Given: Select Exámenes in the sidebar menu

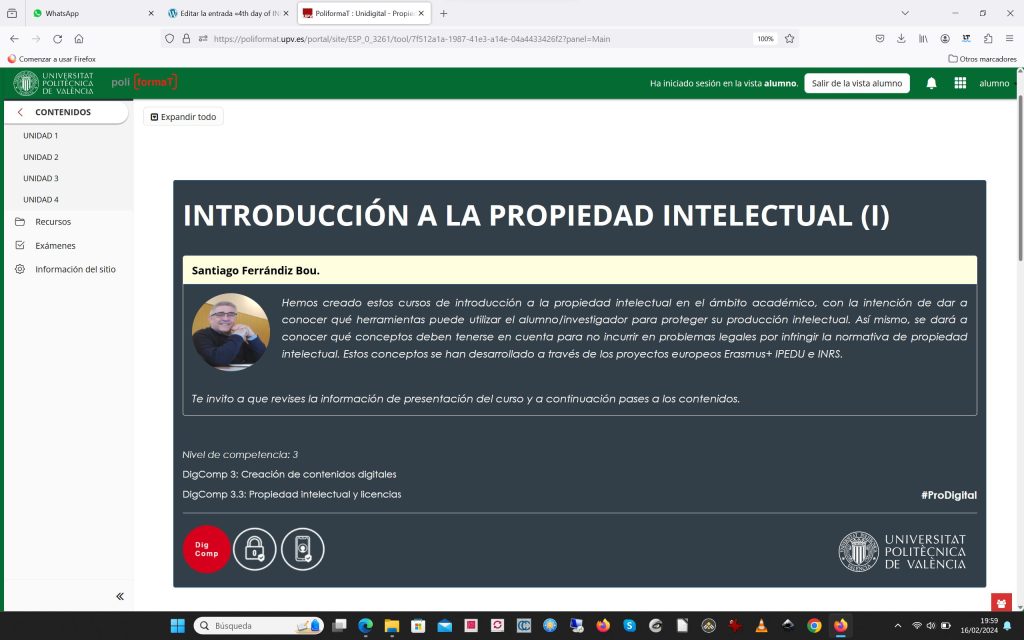Looking at the screenshot, I should (55, 246).
